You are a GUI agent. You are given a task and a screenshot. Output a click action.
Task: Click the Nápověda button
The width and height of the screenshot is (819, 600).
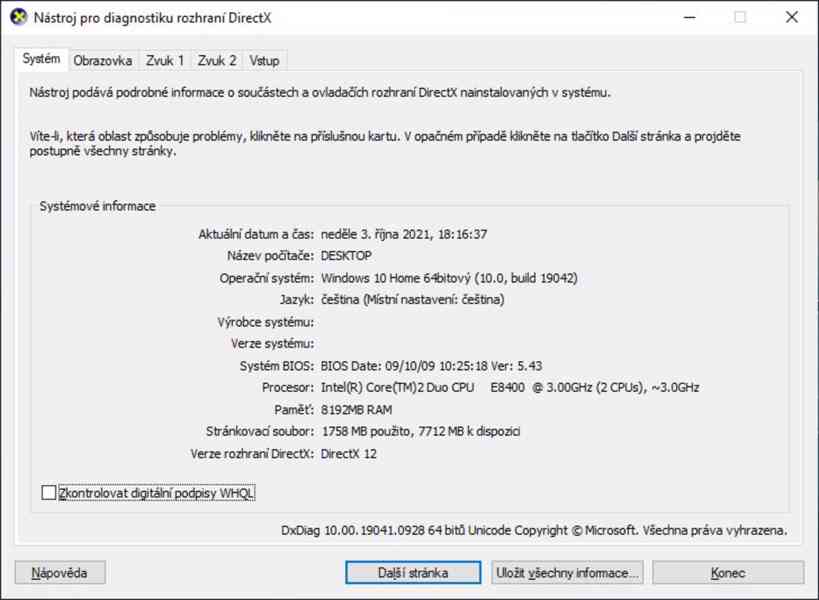tap(60, 572)
